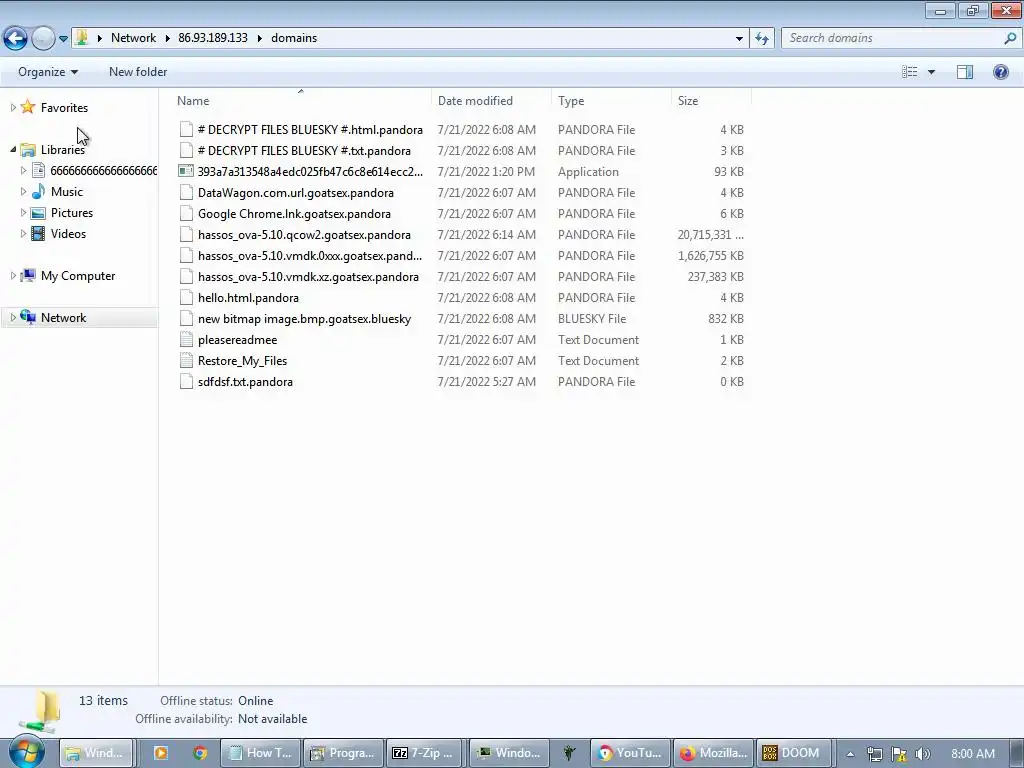
Task: Open recent pages dropdown next to Forward
Action: 63,39
